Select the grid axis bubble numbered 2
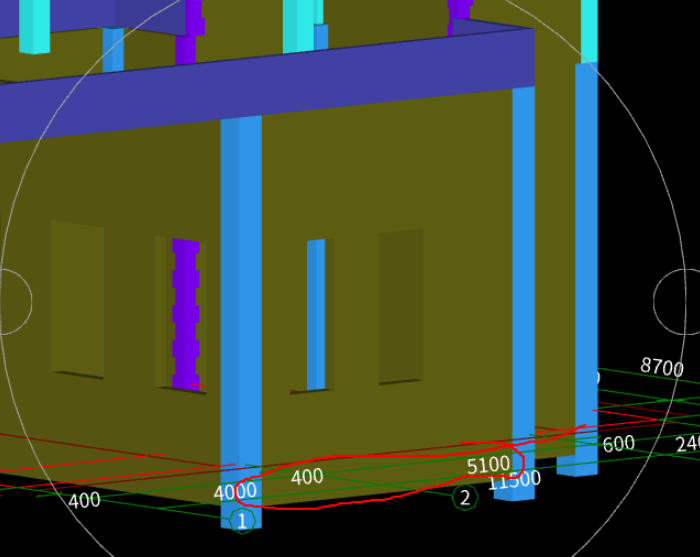The image size is (700, 557). pyautogui.click(x=465, y=497)
